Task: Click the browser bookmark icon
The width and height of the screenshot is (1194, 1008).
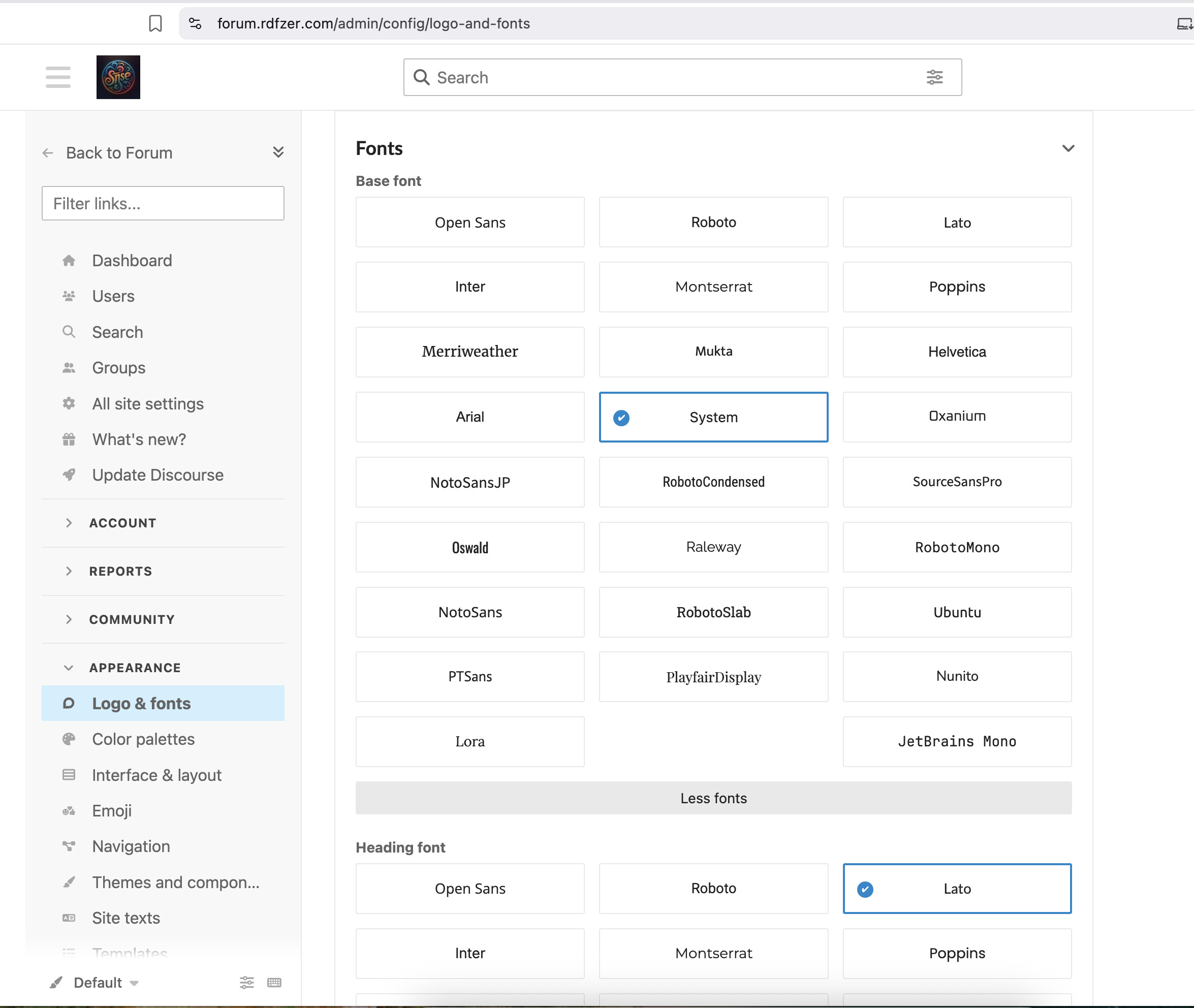Action: (x=155, y=23)
